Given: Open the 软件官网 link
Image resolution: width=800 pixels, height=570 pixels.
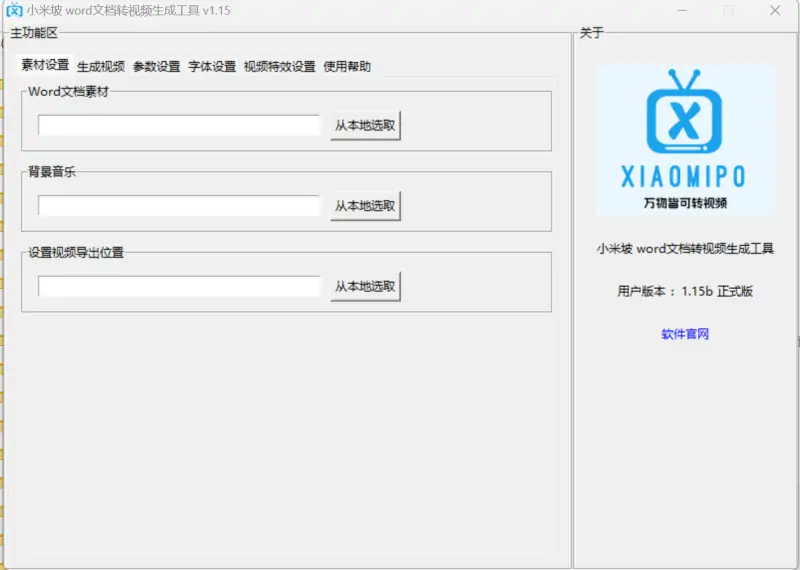Looking at the screenshot, I should (685, 334).
